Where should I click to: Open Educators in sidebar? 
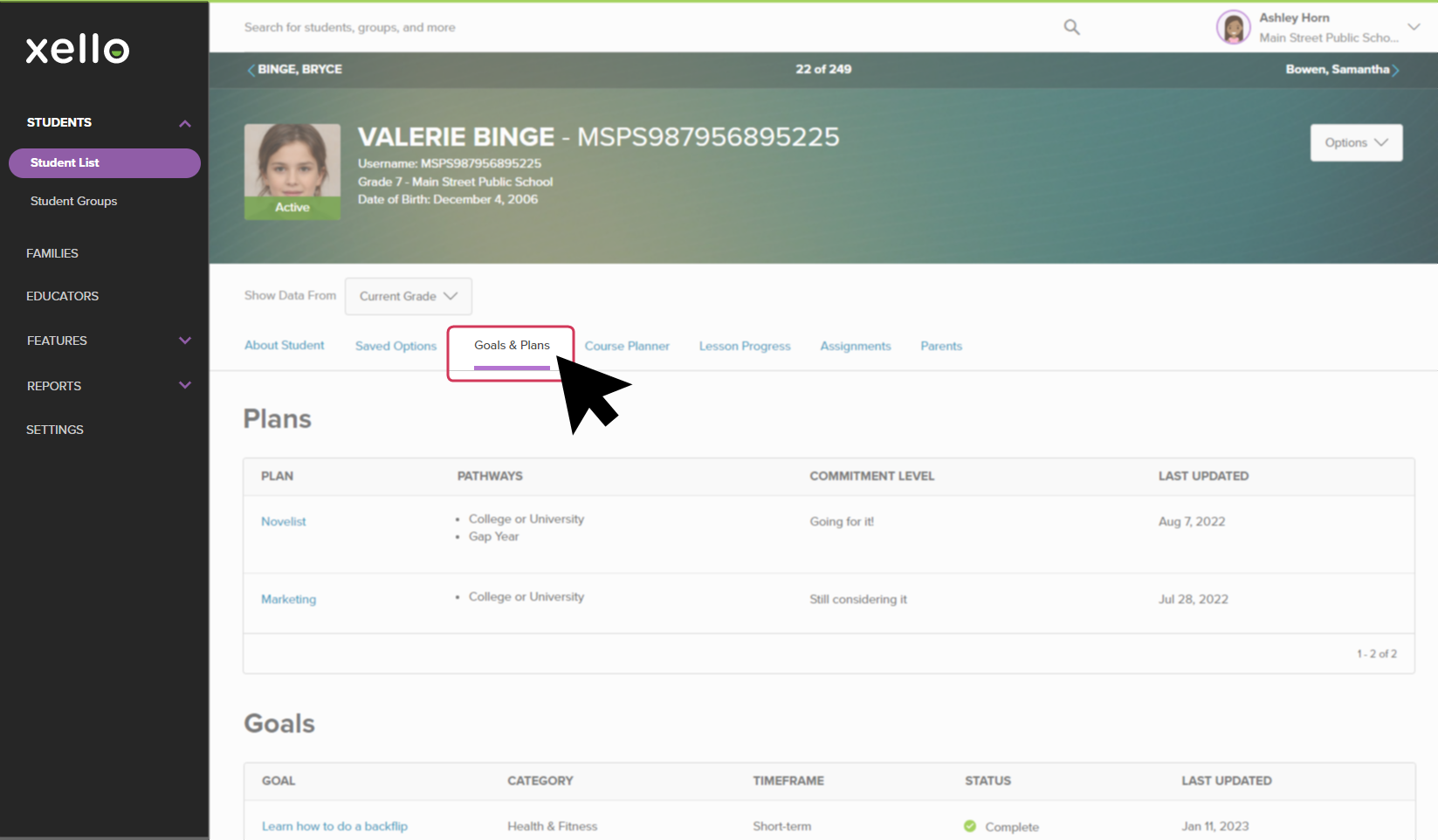[62, 296]
